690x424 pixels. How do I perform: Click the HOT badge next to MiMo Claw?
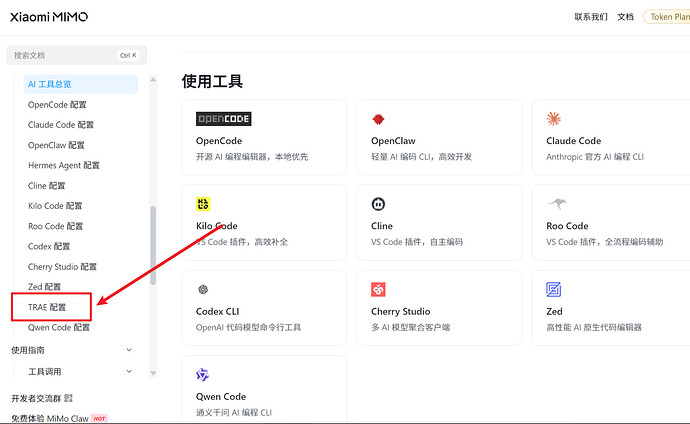(x=99, y=418)
